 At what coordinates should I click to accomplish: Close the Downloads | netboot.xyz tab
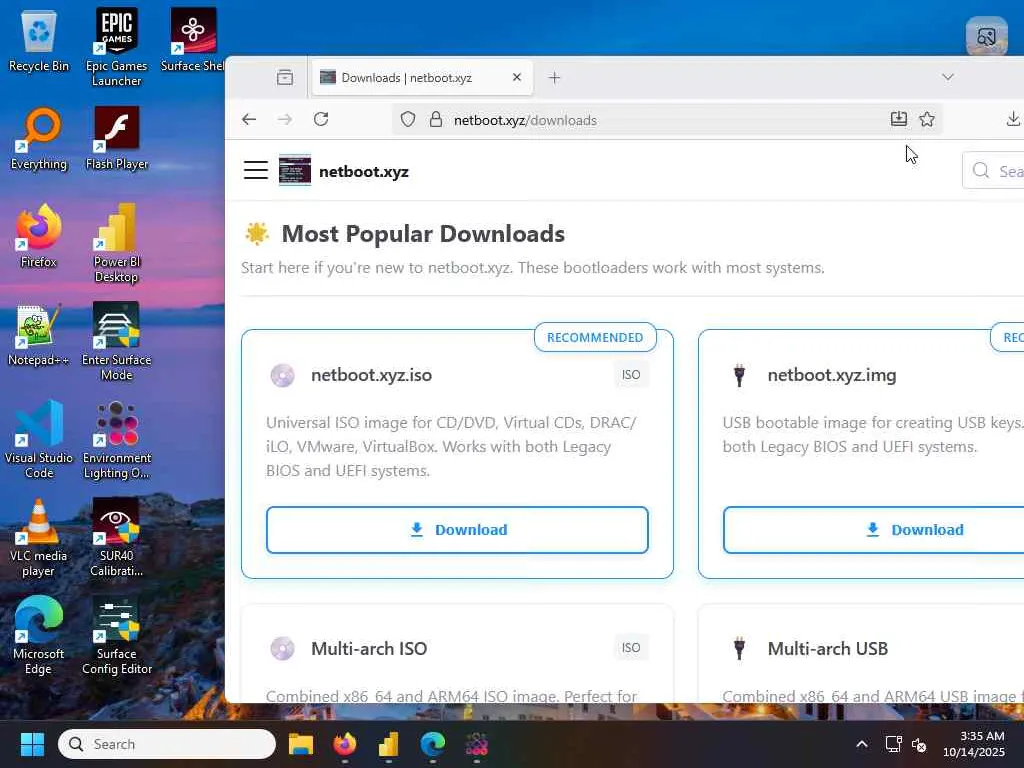tap(517, 77)
